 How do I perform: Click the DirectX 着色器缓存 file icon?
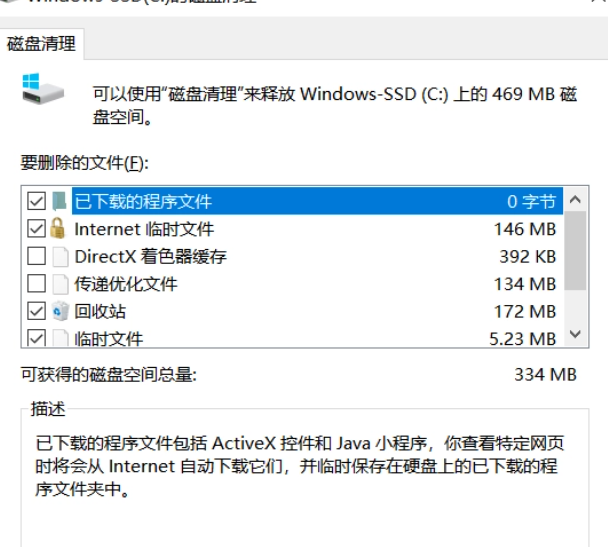click(59, 256)
